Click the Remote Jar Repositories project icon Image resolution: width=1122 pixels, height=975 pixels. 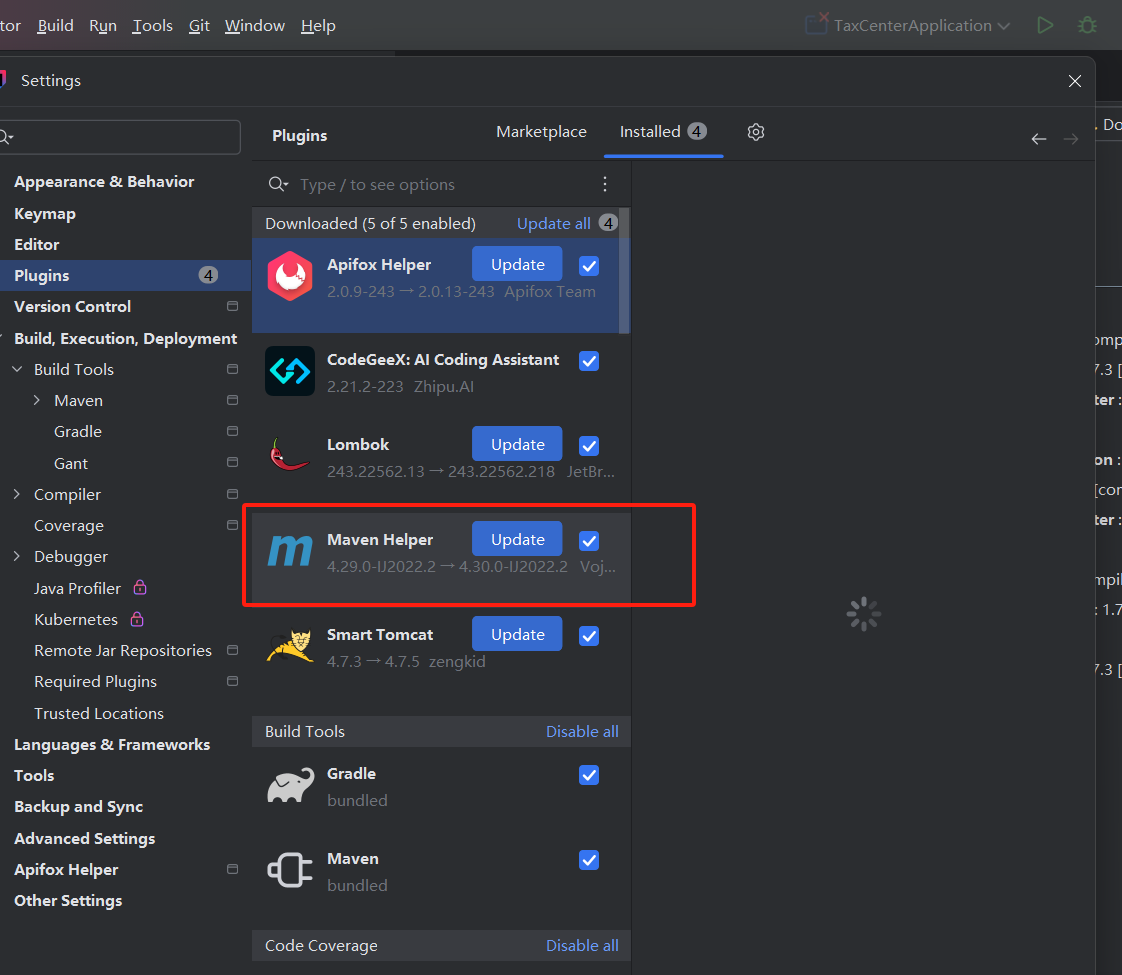233,650
